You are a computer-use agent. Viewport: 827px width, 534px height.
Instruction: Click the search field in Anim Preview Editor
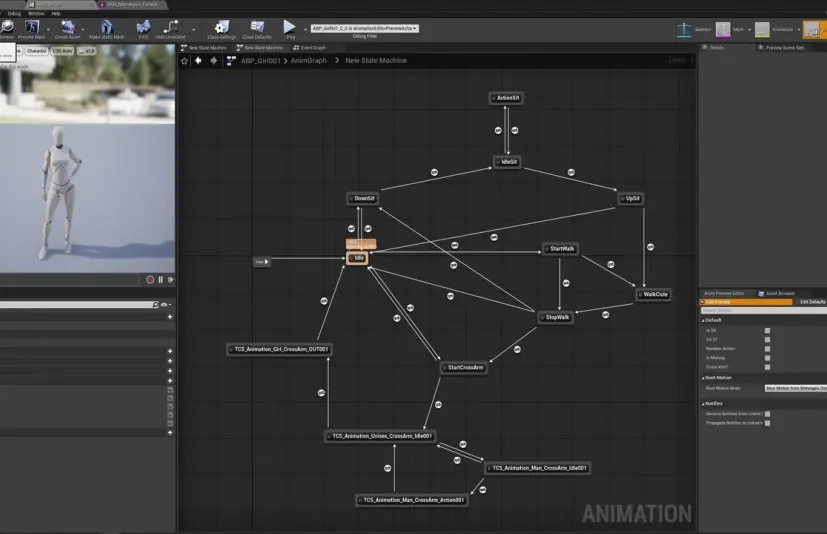click(x=763, y=310)
